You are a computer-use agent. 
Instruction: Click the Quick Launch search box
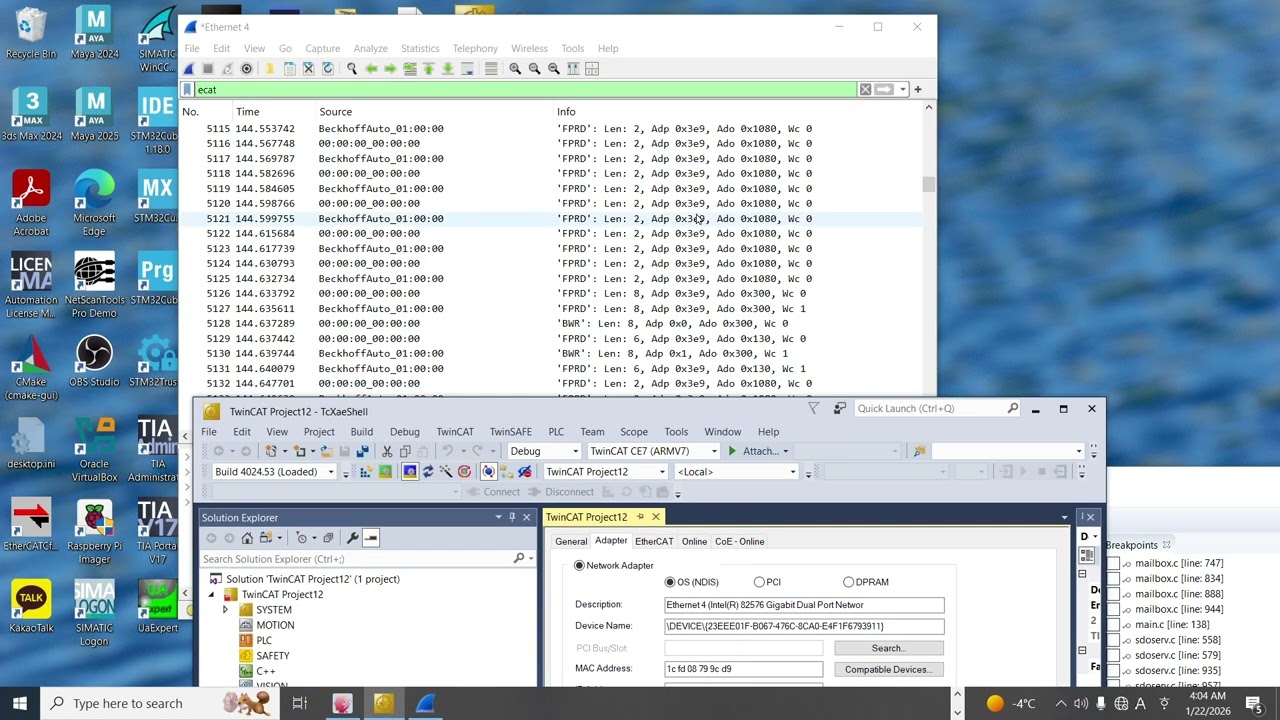pyautogui.click(x=937, y=408)
